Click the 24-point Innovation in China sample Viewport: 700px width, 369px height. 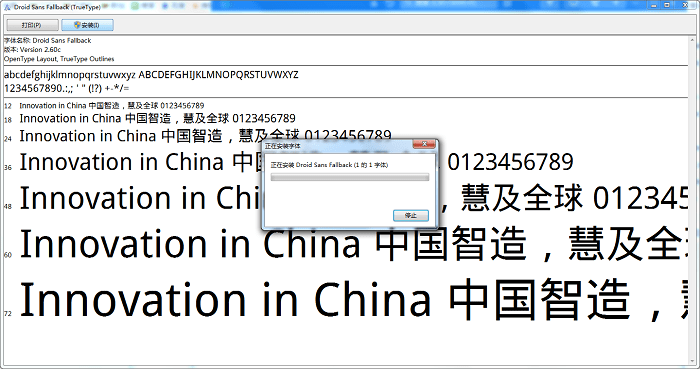point(205,136)
